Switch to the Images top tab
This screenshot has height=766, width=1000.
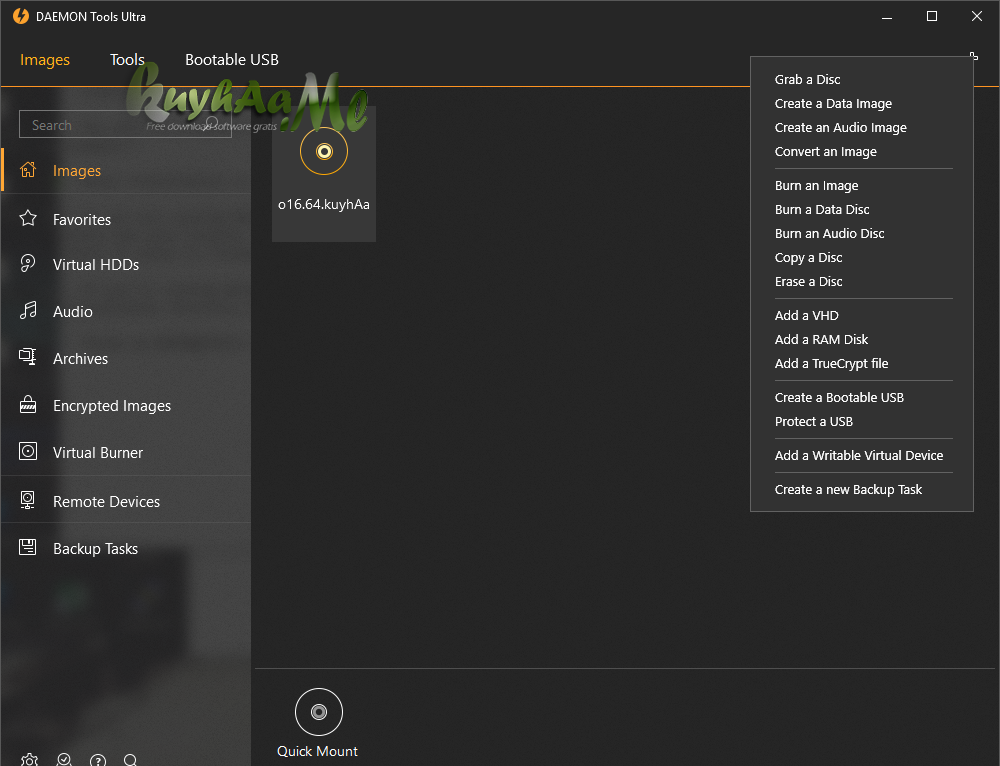(x=45, y=59)
